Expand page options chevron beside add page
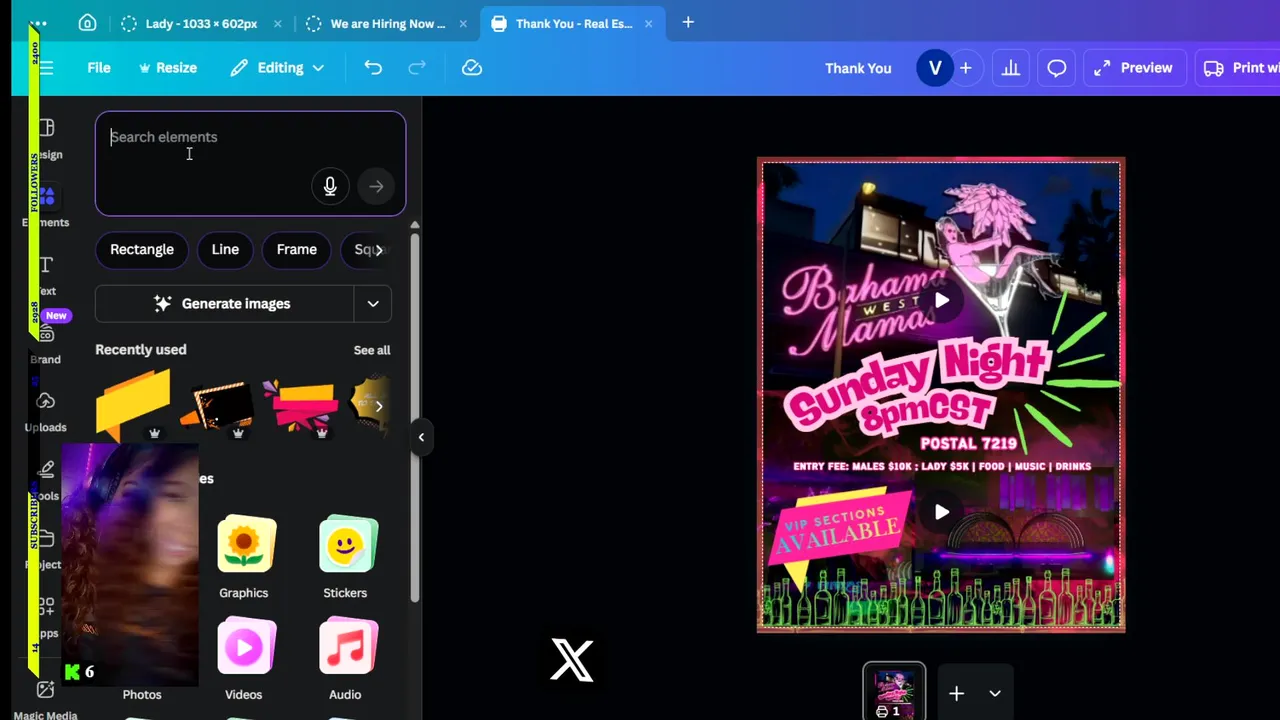This screenshot has height=720, width=1280. (995, 693)
